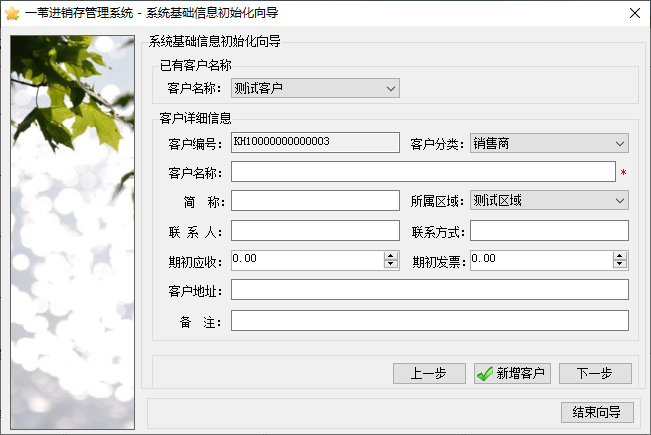Viewport: 651px width, 435px height.
Task: Decrease 期初应收 with the down arrow
Action: click(x=391, y=264)
